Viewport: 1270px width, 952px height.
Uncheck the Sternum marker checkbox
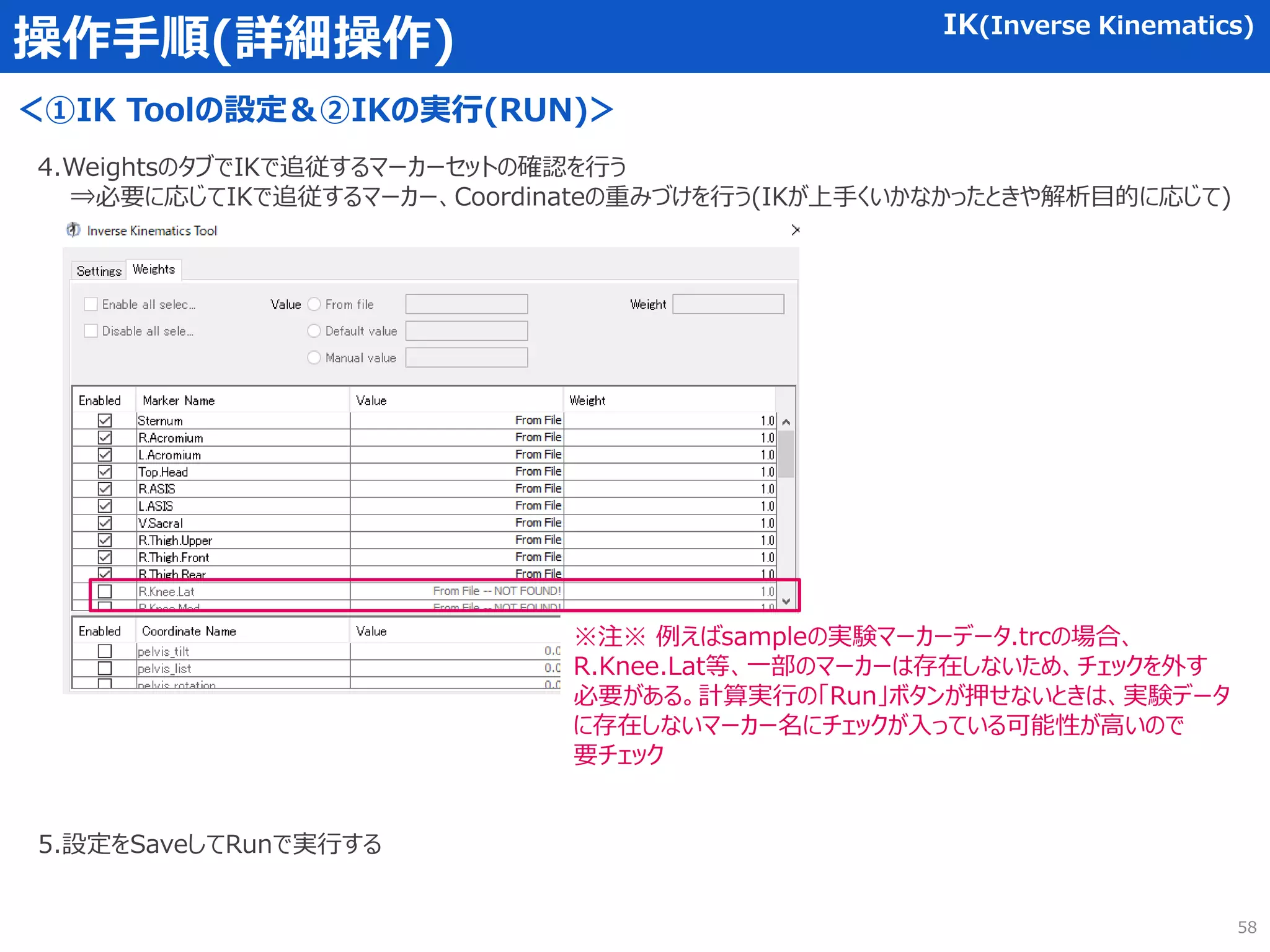pos(105,420)
